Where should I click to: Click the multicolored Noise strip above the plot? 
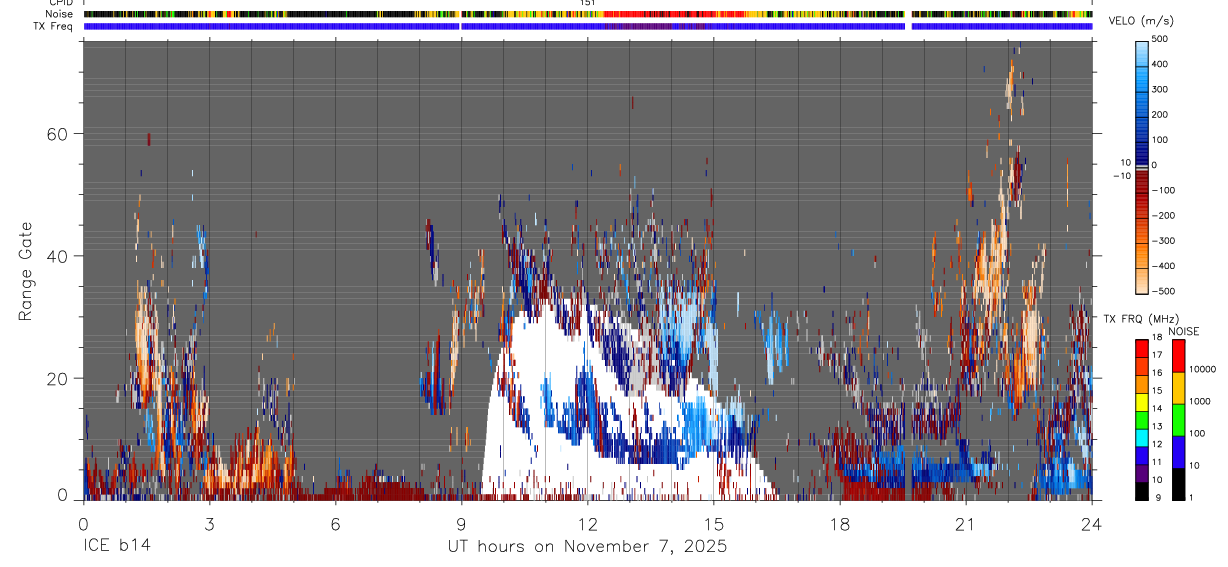588,14
